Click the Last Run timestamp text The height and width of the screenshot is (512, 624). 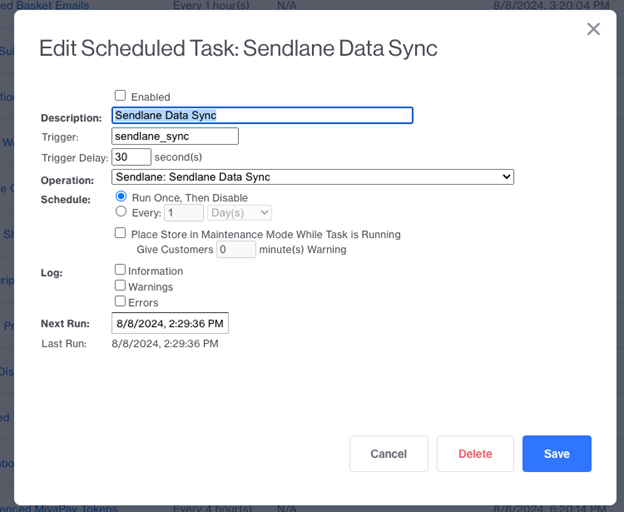coord(165,344)
